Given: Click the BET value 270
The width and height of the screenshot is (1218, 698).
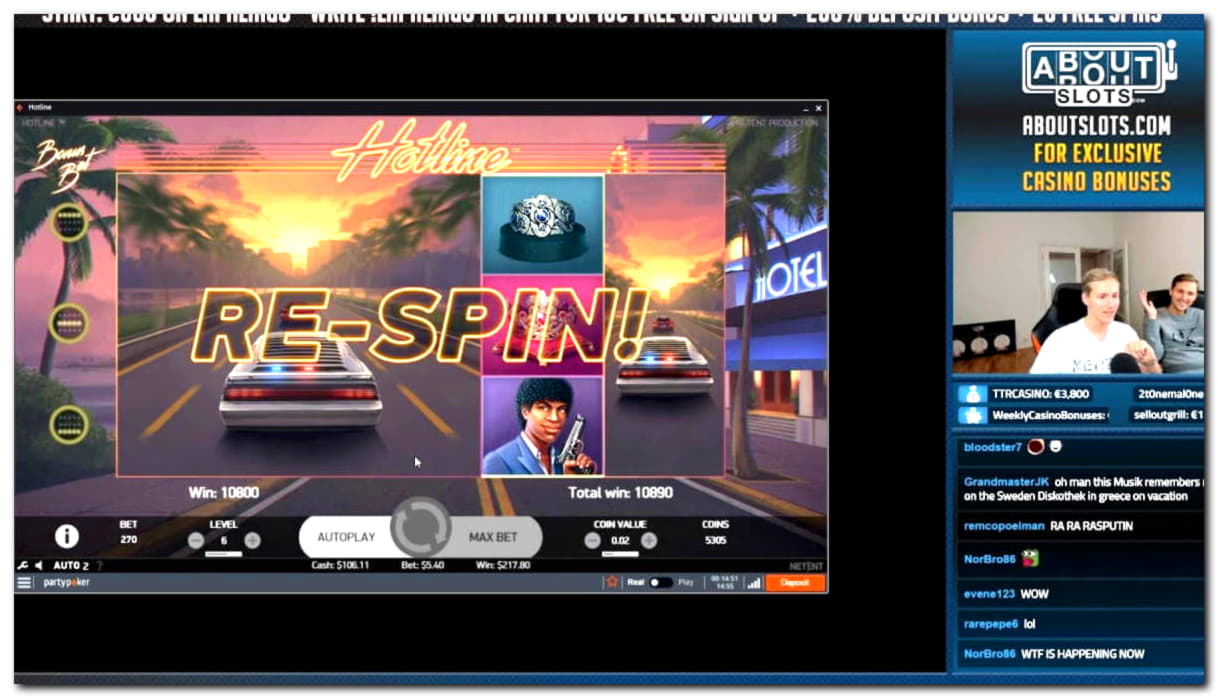Looking at the screenshot, I should 129,540.
